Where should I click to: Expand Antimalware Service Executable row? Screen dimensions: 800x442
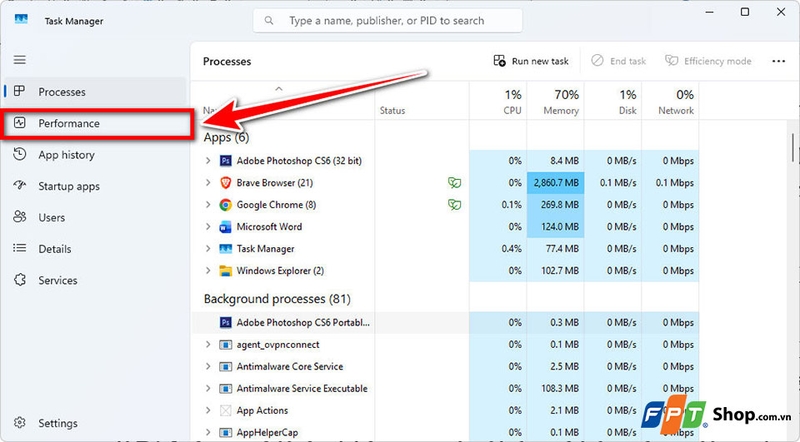click(208, 388)
